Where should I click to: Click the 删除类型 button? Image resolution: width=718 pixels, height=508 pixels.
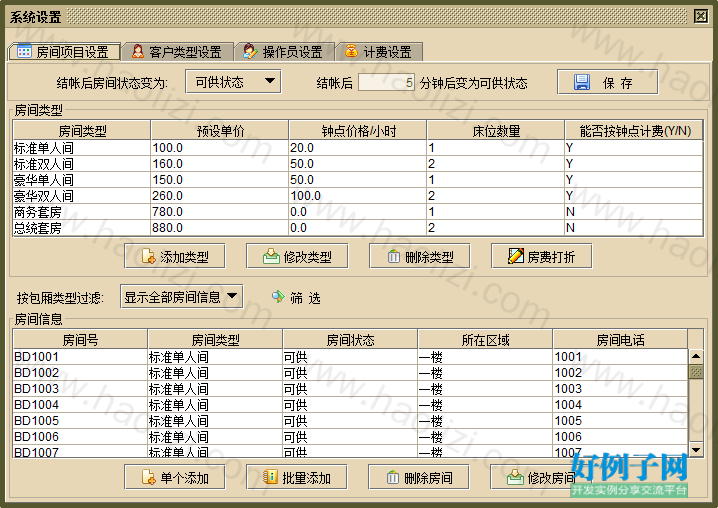419,256
